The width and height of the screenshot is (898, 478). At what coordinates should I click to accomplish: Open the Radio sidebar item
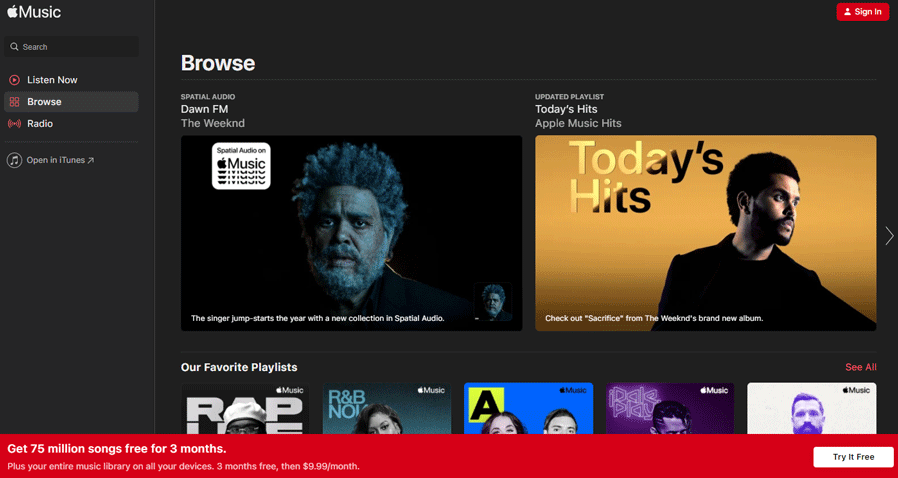pos(71,124)
